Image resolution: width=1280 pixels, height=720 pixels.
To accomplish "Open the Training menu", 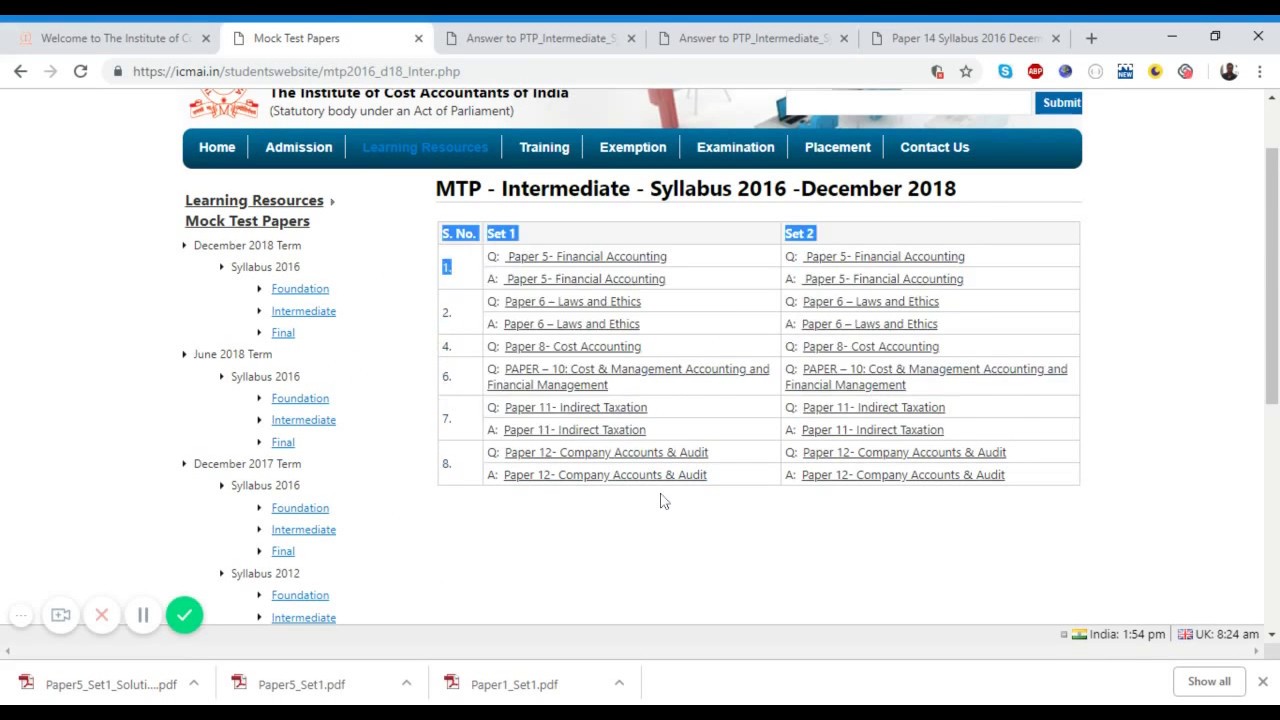I will tap(544, 147).
